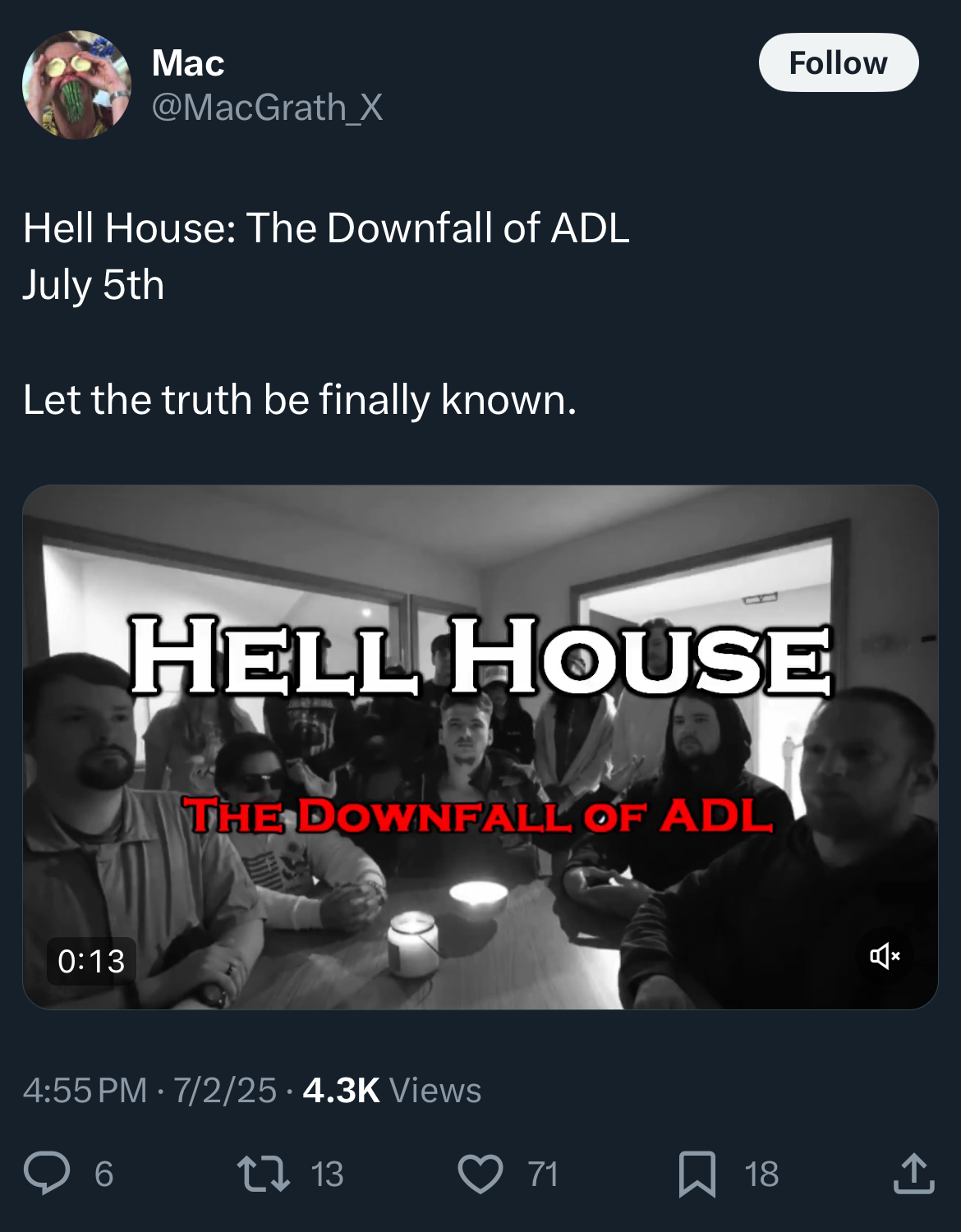Click the 4:55 PM timestamp
Viewport: 961px width, 1232px height.
85,1090
